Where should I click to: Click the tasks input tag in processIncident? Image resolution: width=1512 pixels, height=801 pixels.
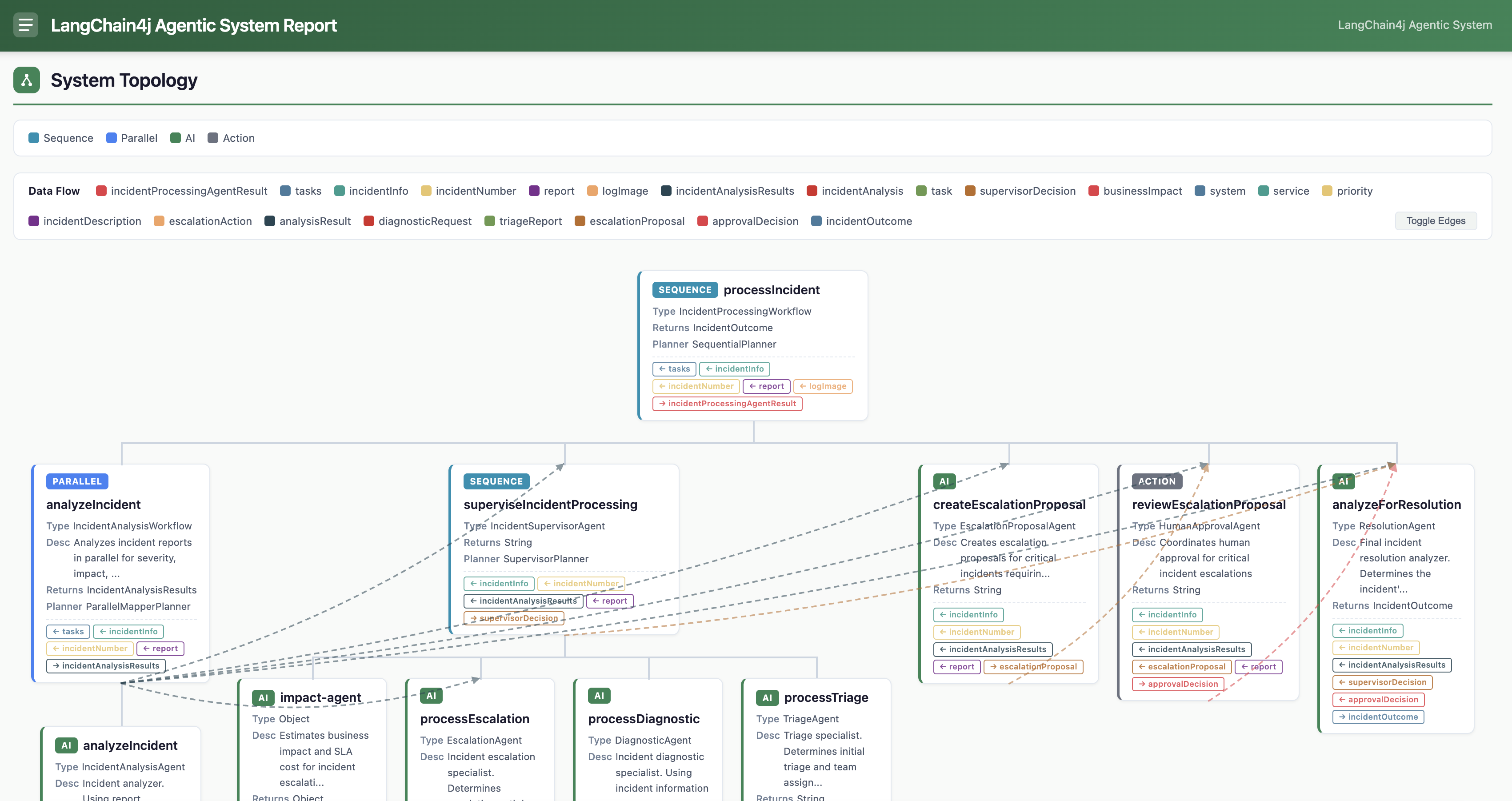point(674,369)
